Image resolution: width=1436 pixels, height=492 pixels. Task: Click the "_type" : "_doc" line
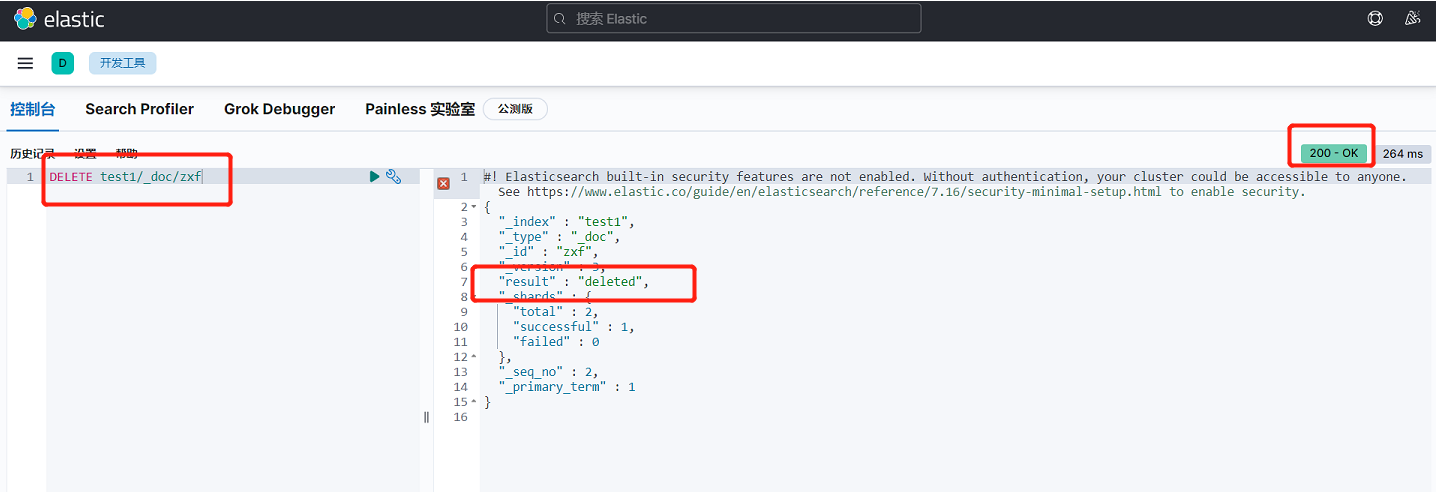tap(559, 237)
